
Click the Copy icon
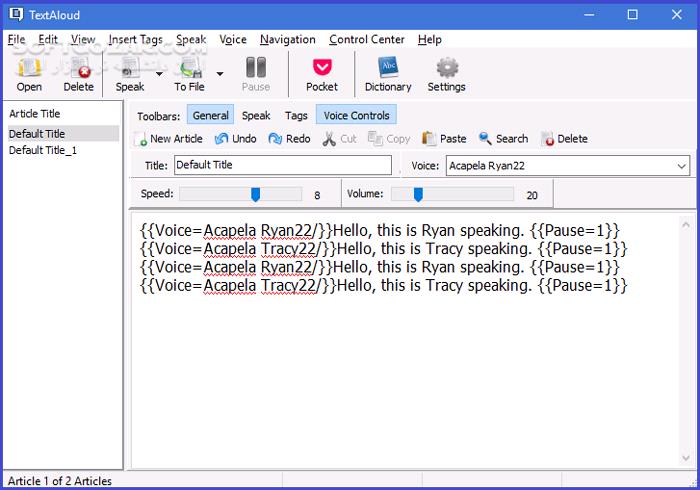[375, 139]
